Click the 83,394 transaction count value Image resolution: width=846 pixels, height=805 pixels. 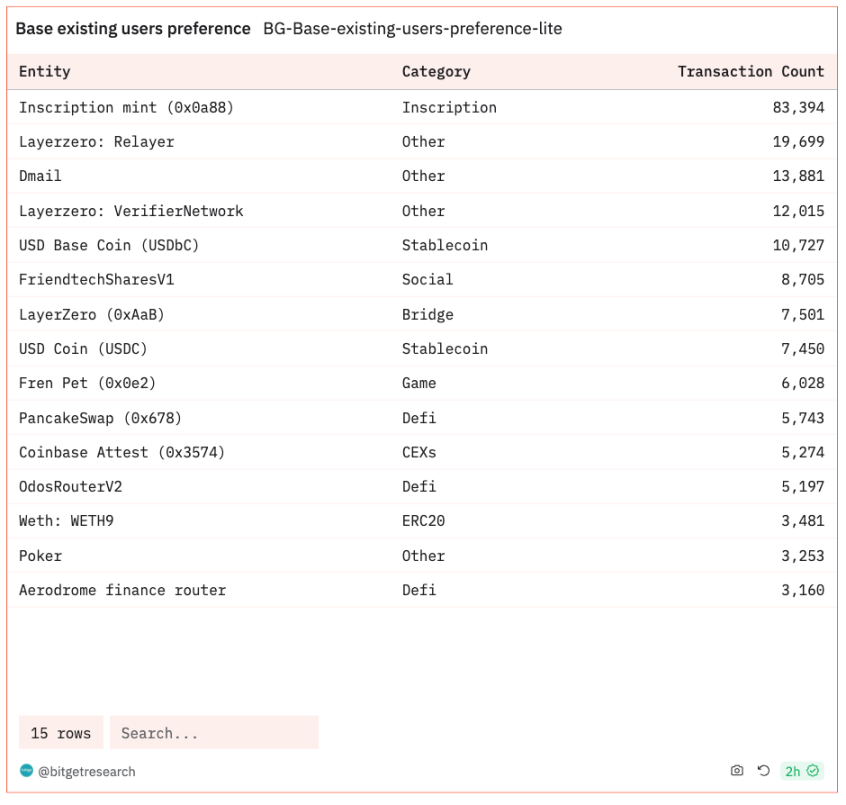tap(798, 107)
